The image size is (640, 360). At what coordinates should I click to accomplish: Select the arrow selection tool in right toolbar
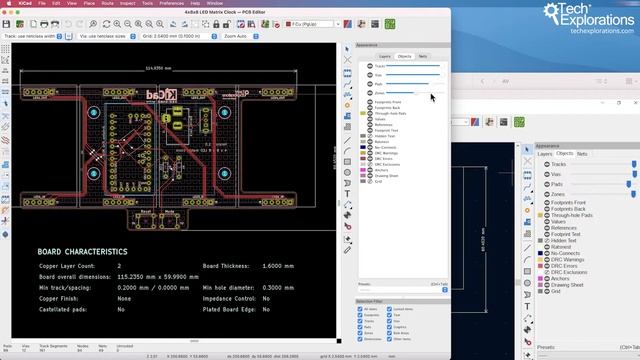point(347,49)
